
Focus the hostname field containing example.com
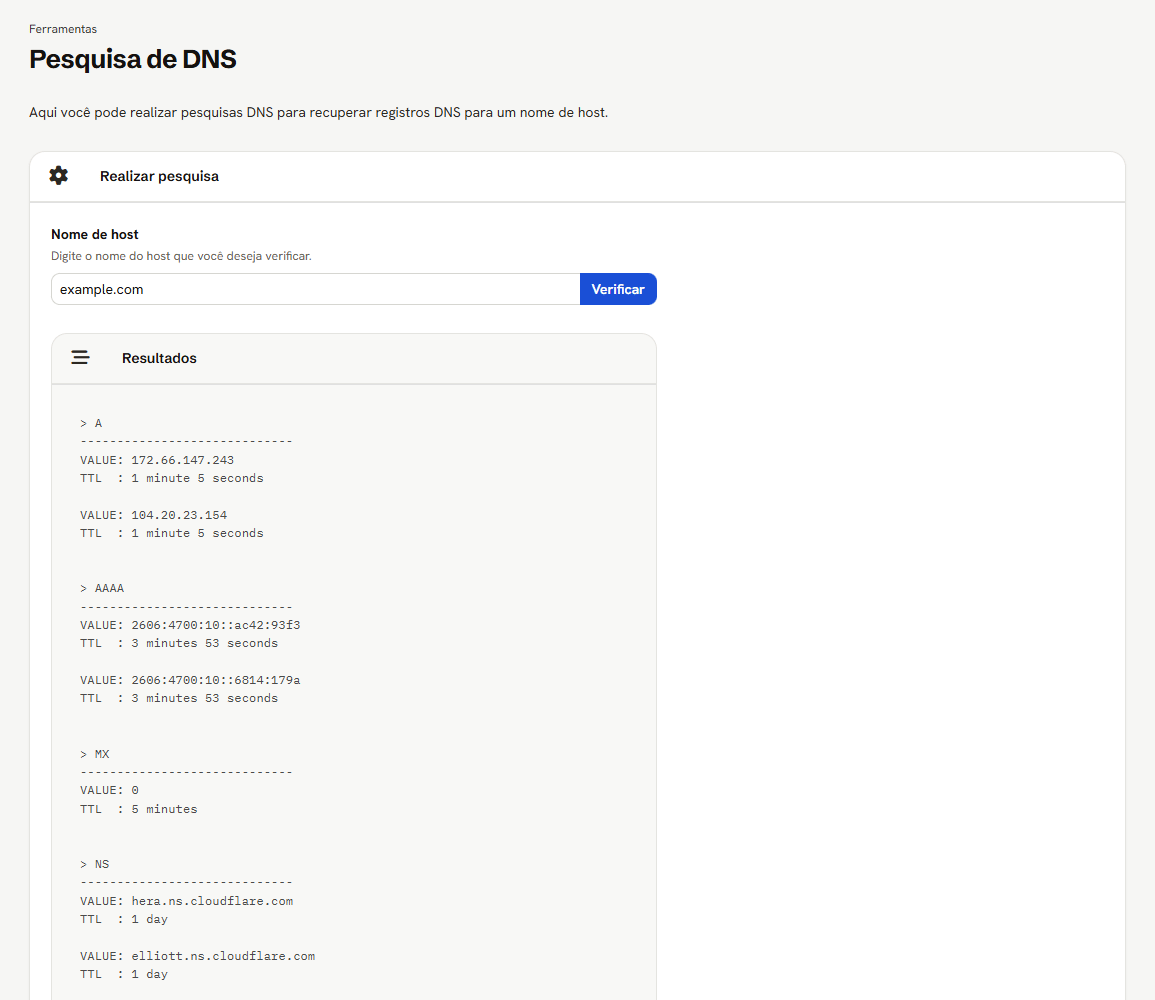(x=315, y=289)
